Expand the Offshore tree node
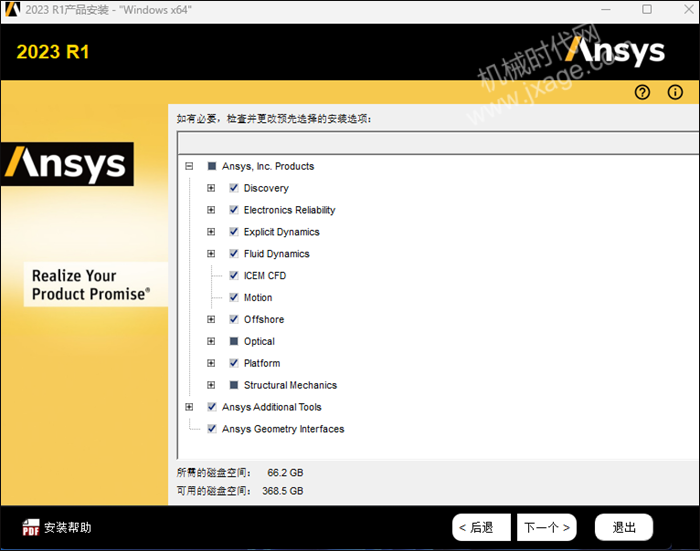The height and width of the screenshot is (551, 700). click(x=211, y=319)
